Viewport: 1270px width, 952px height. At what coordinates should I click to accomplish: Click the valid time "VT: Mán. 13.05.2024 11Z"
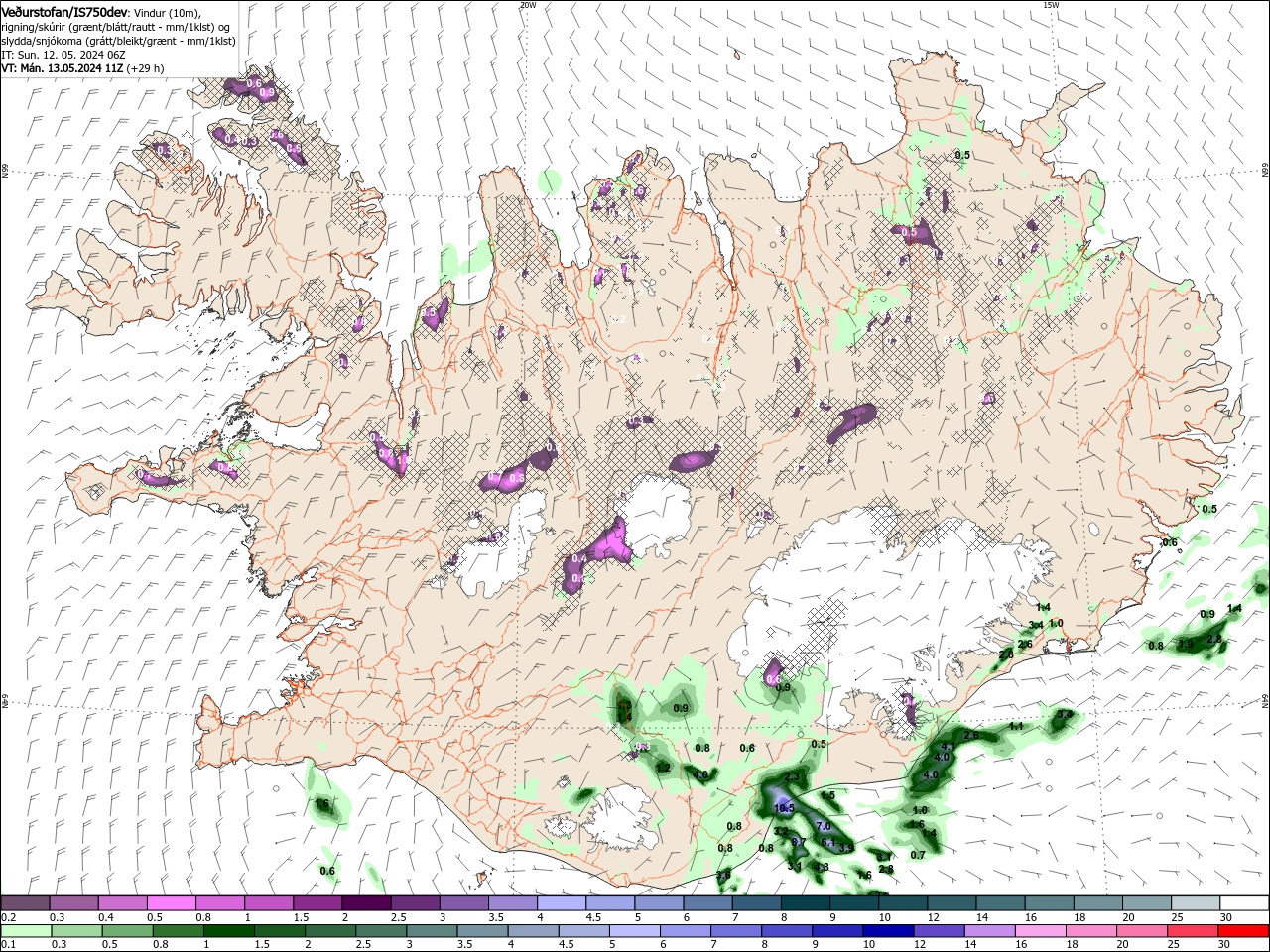point(63,68)
